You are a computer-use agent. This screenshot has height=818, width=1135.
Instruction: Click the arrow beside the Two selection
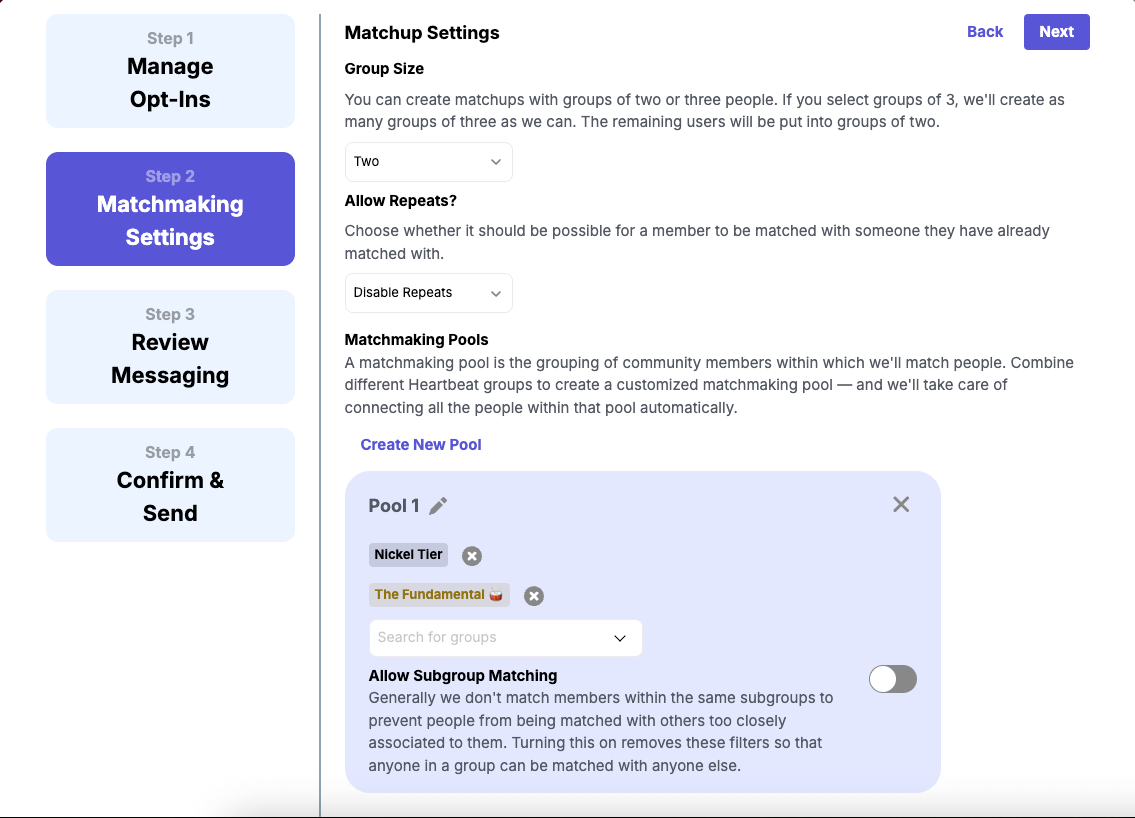pos(496,162)
